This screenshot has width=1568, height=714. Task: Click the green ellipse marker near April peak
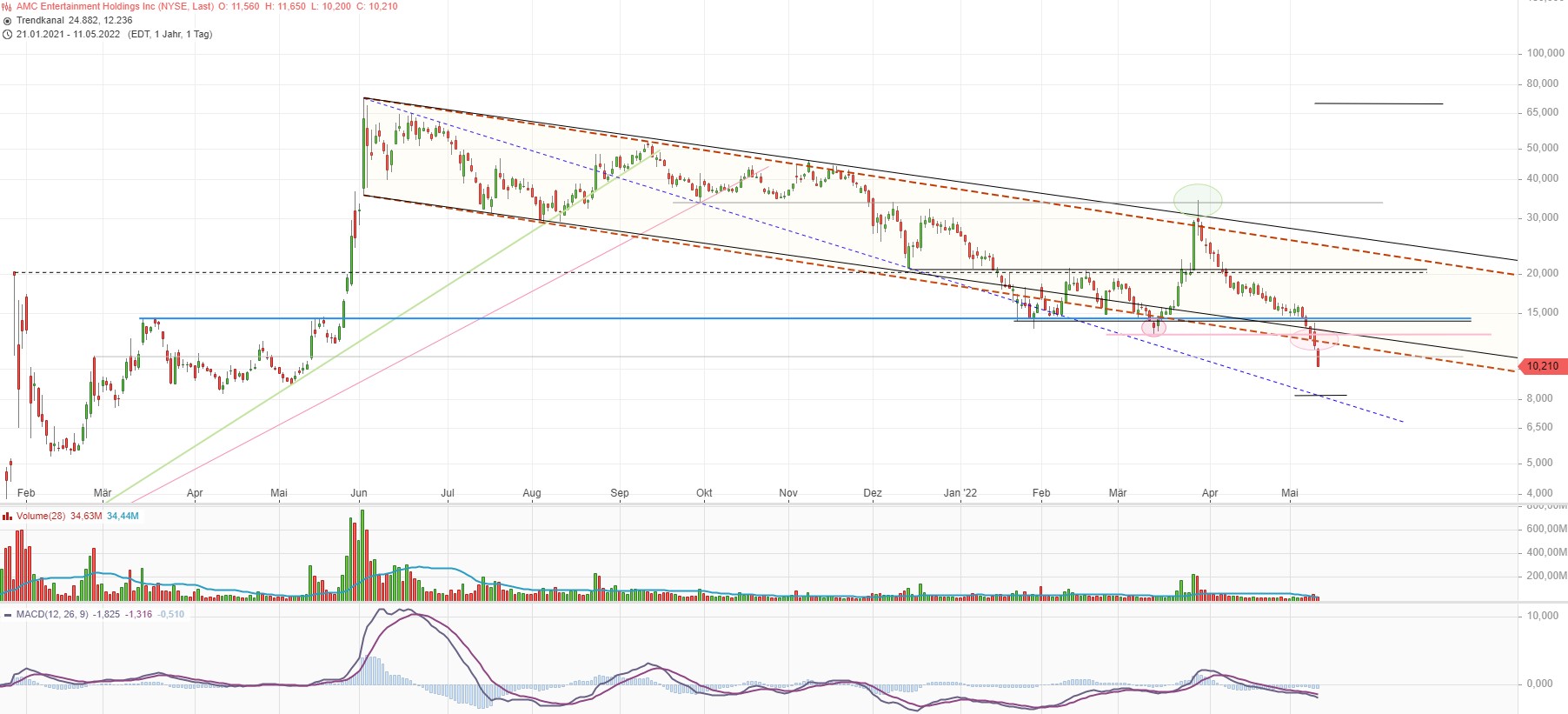coord(1198,200)
